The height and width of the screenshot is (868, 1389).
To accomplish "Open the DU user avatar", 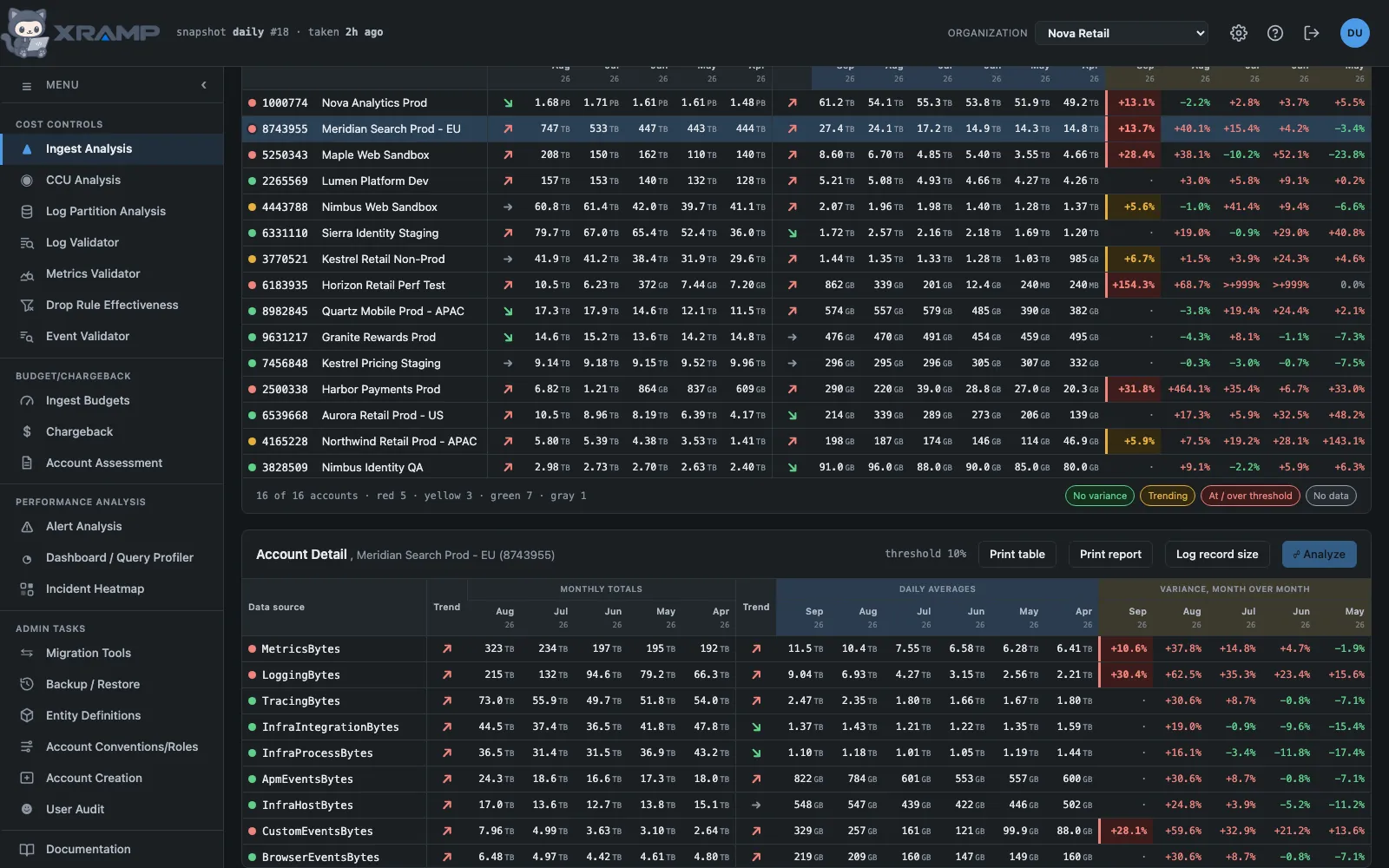I will (x=1355, y=33).
